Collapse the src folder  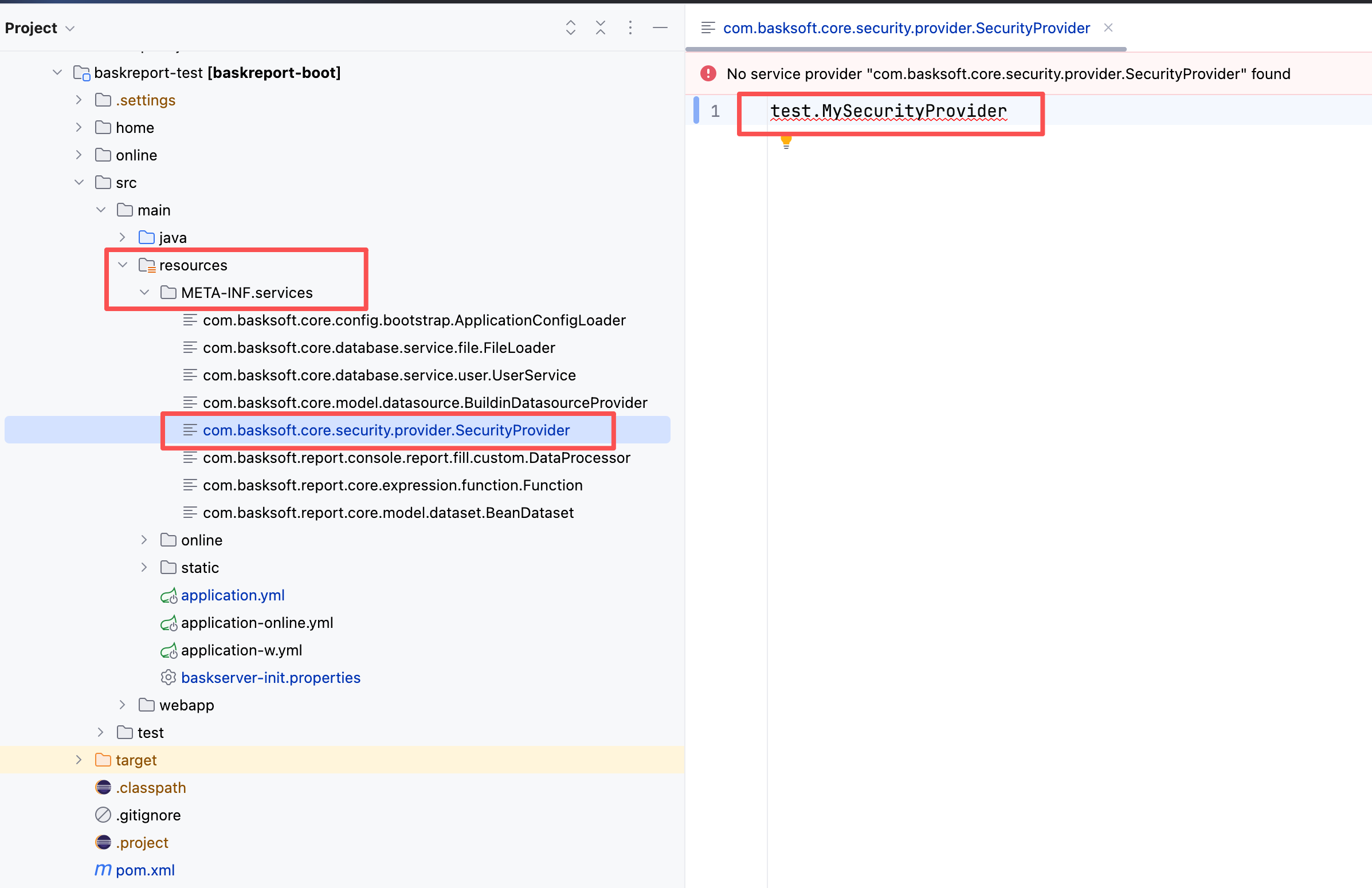click(x=79, y=183)
